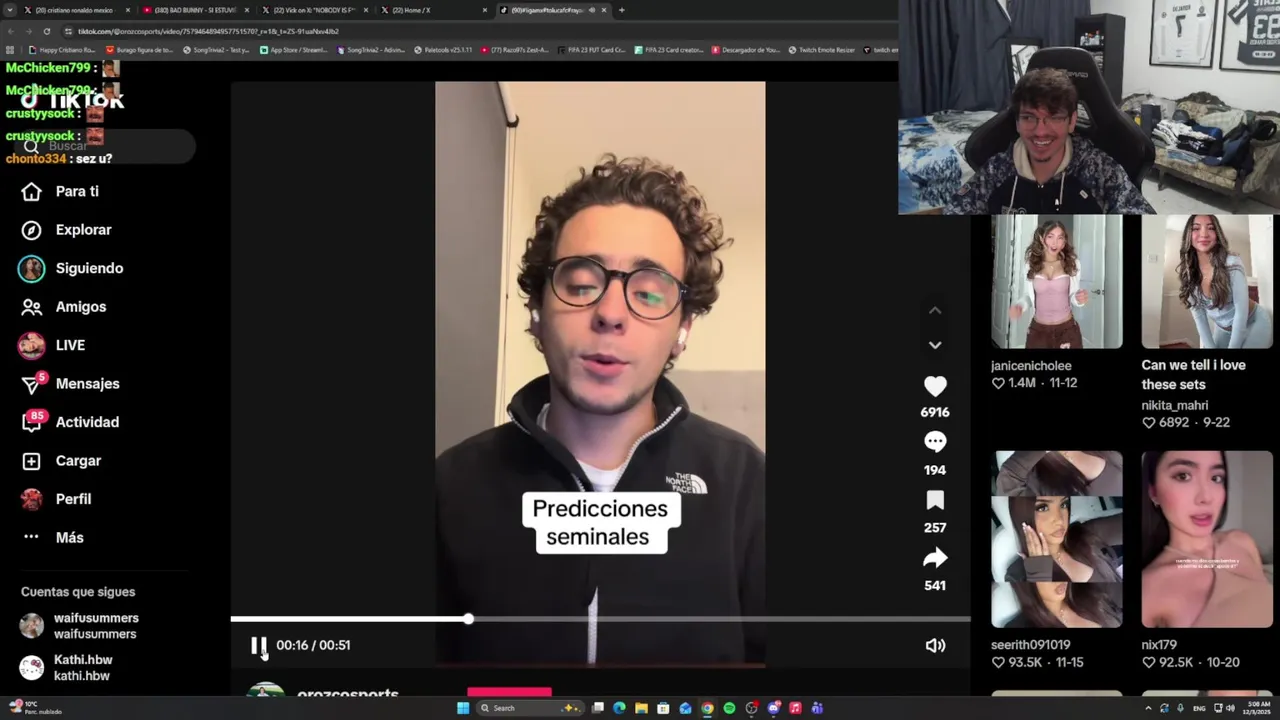Open Windows Start menu
1280x720 pixels.
(x=463, y=708)
